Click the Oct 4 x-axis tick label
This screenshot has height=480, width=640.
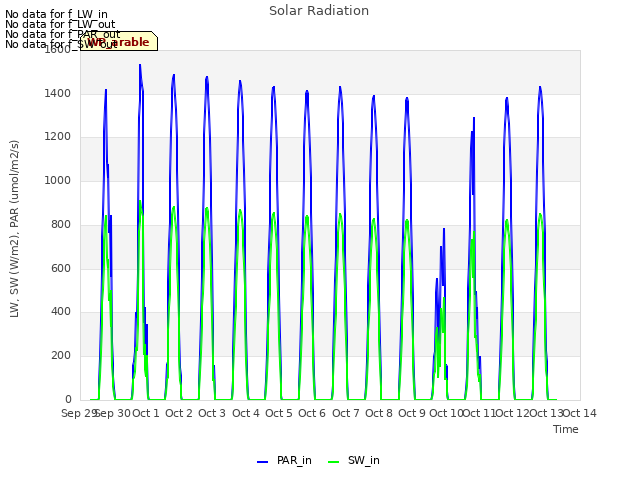pyautogui.click(x=246, y=413)
